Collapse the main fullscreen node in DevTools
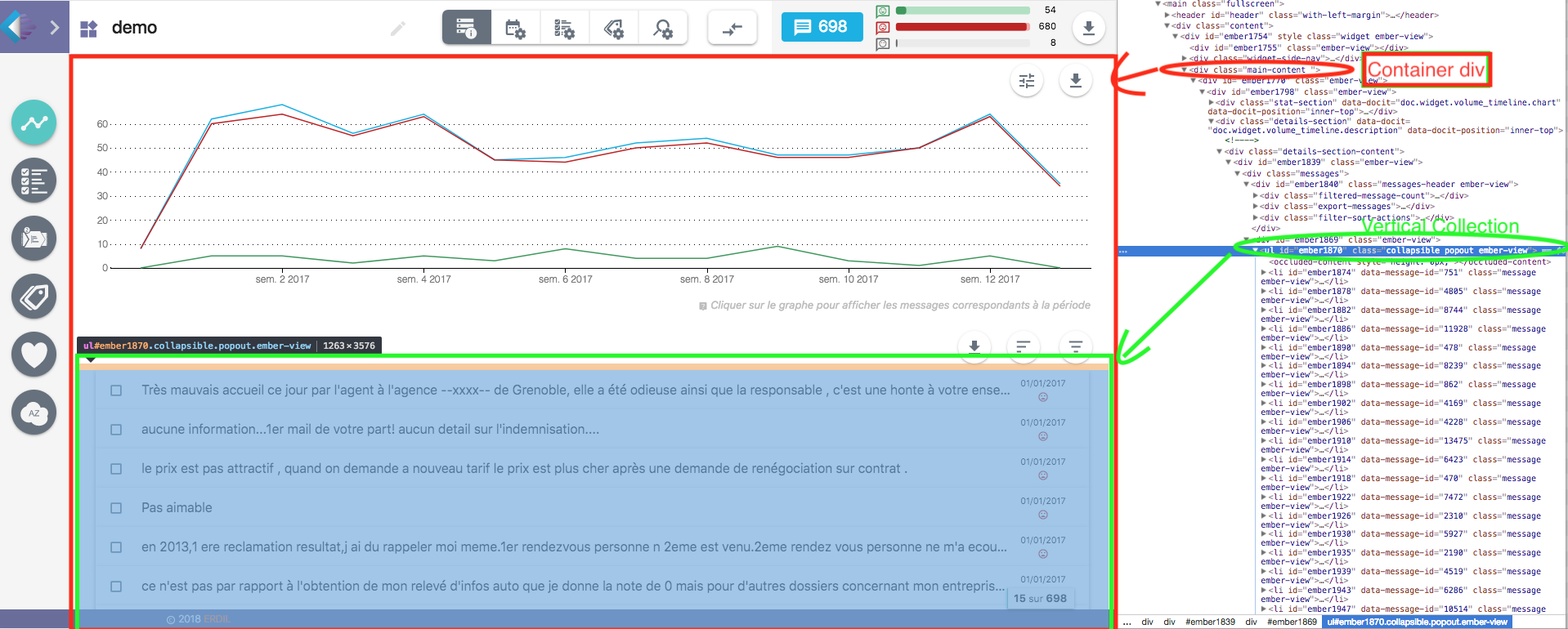 point(1158,4)
